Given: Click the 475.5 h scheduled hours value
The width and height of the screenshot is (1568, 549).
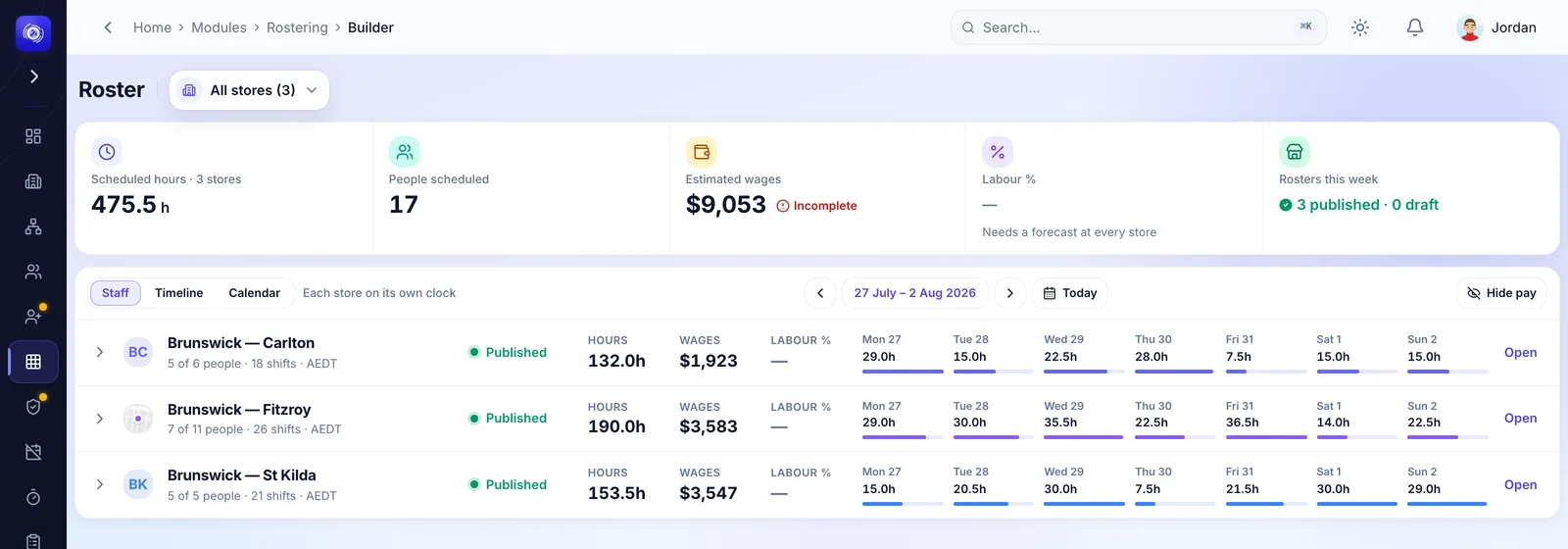Looking at the screenshot, I should [x=130, y=205].
